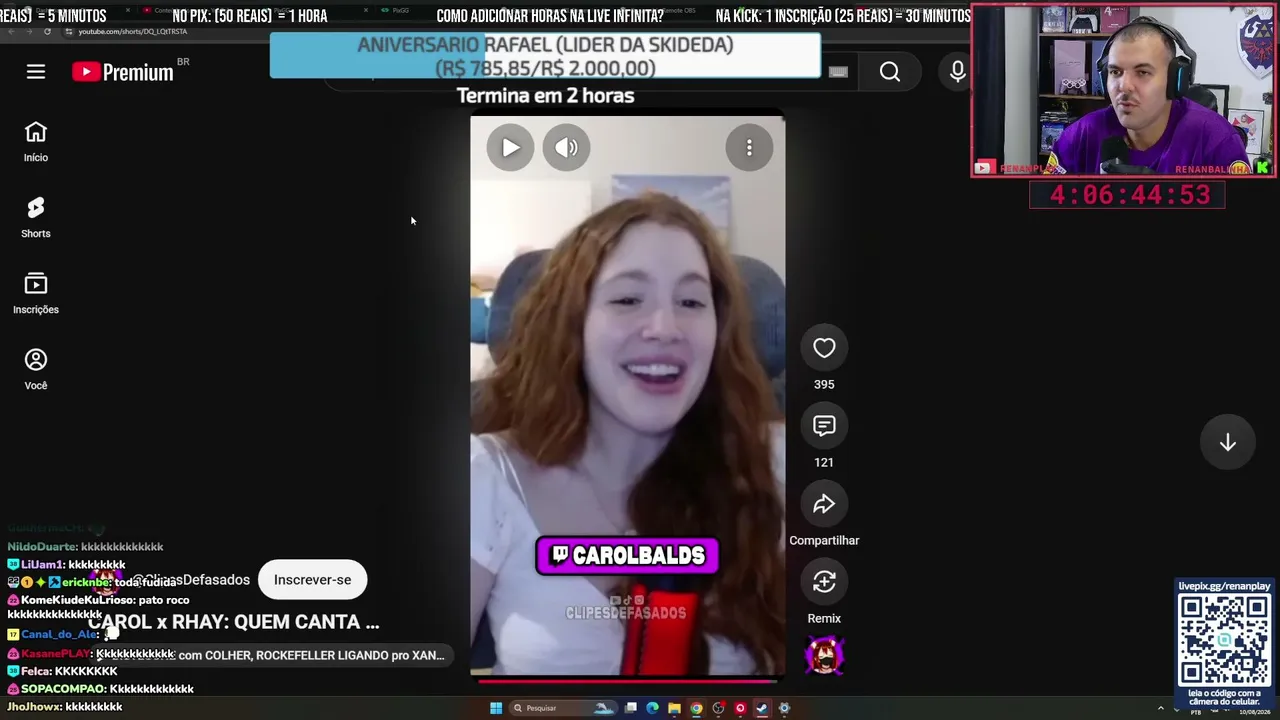Open Settings gear on the taskbar
Image resolution: width=1280 pixels, height=720 pixels.
pos(784,708)
